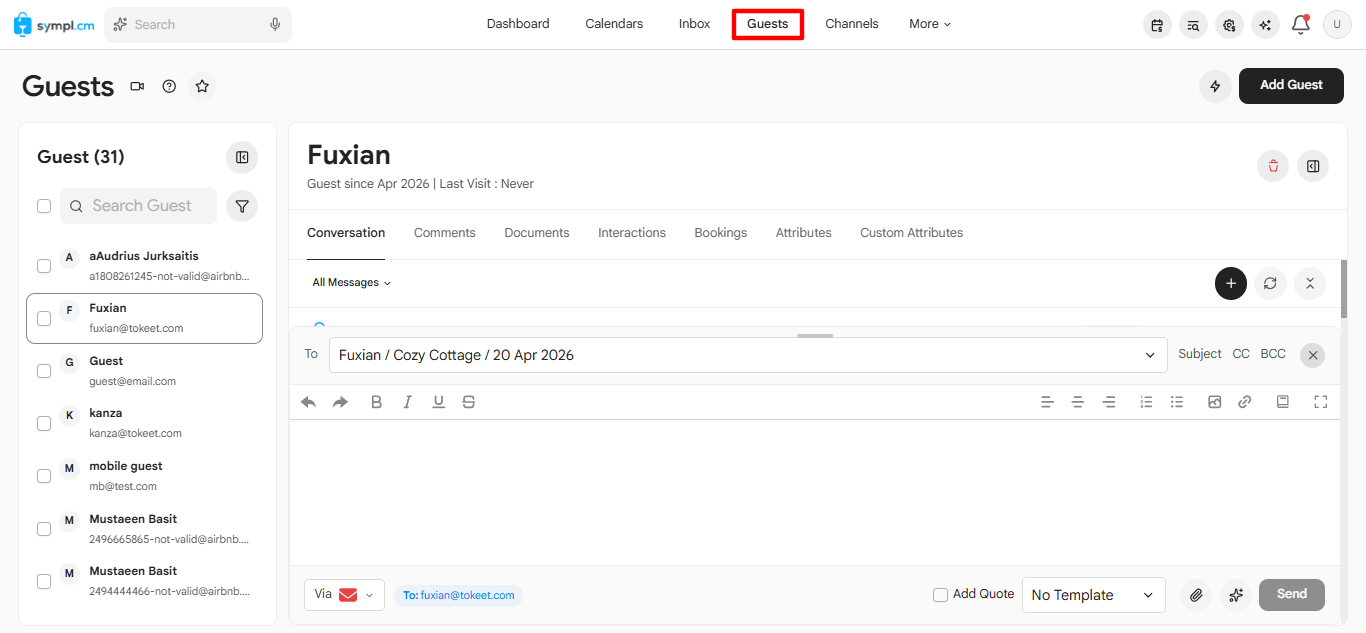
Task: Insert a bulleted list
Action: pos(1177,402)
